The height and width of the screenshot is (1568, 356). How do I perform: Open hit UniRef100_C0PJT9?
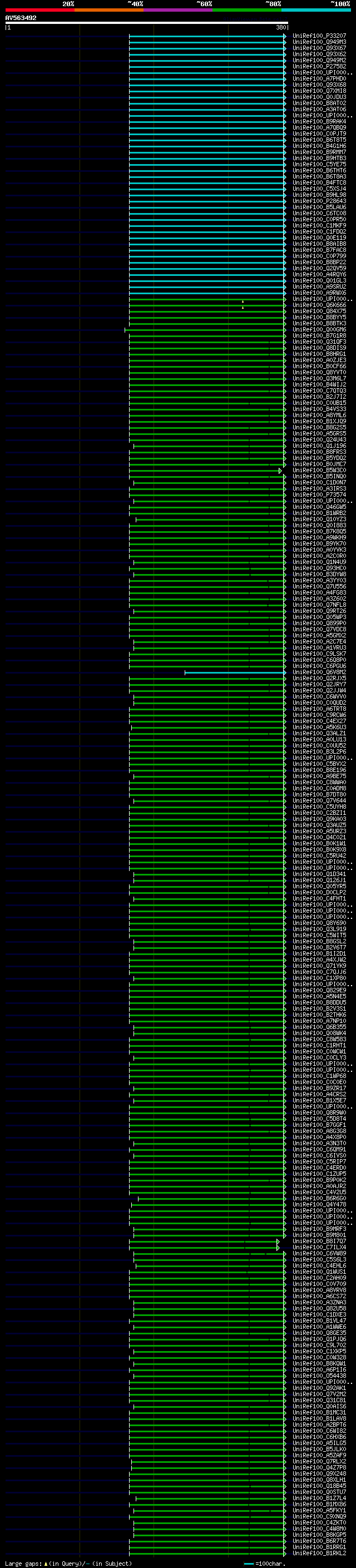point(319,134)
